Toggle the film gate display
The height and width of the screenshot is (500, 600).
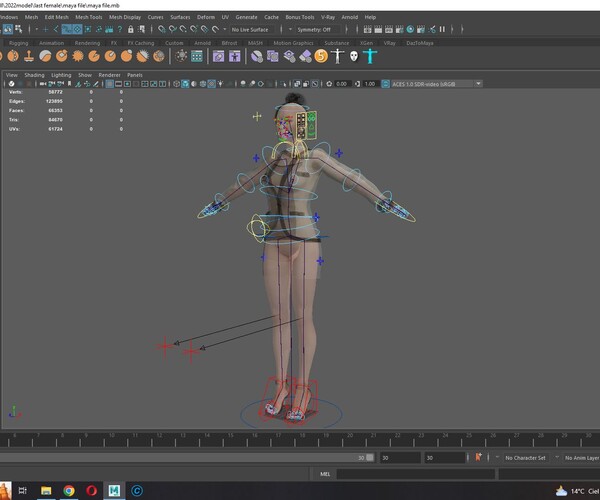click(119, 84)
